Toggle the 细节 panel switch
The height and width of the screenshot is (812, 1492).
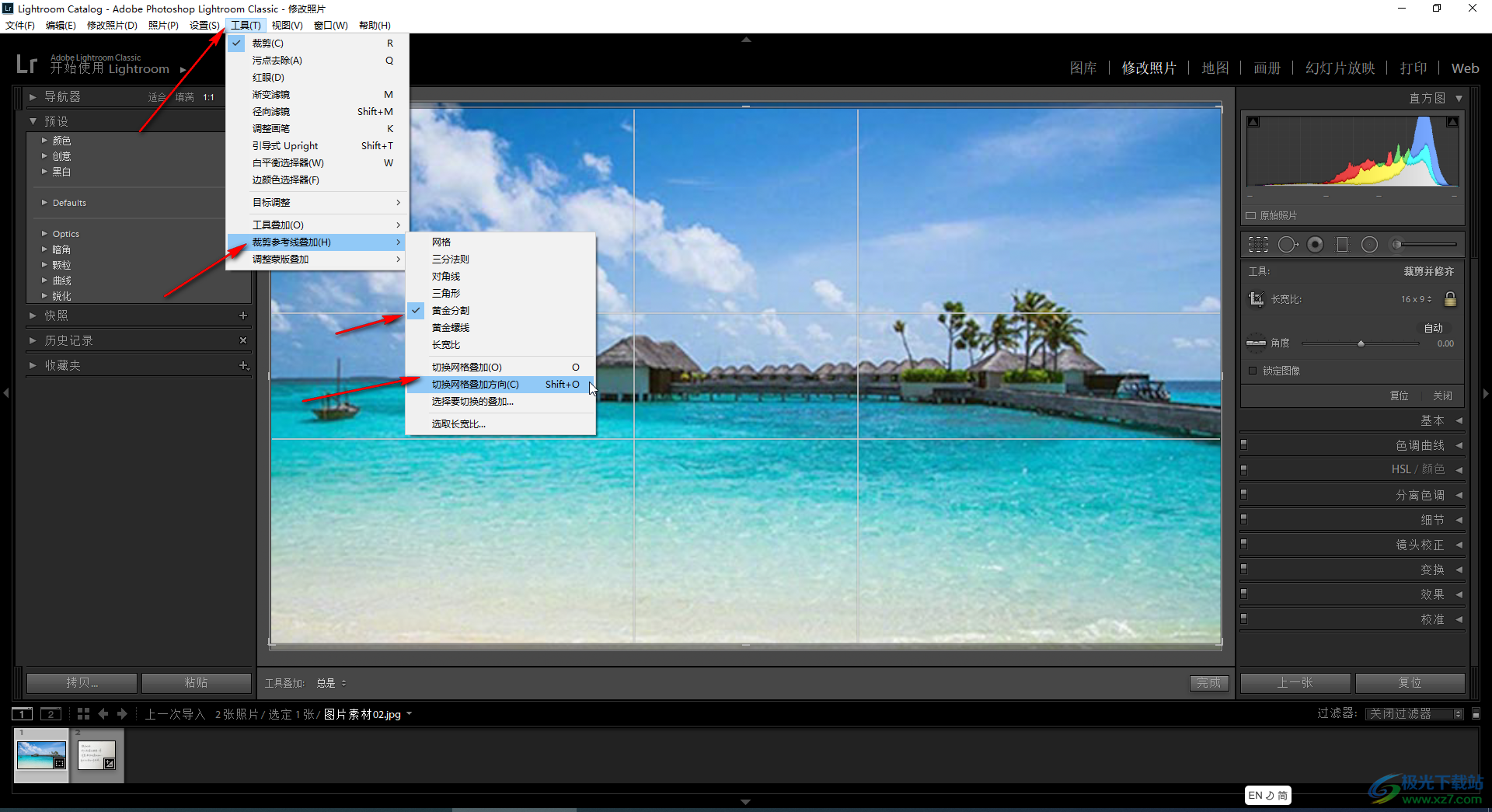tap(1244, 520)
